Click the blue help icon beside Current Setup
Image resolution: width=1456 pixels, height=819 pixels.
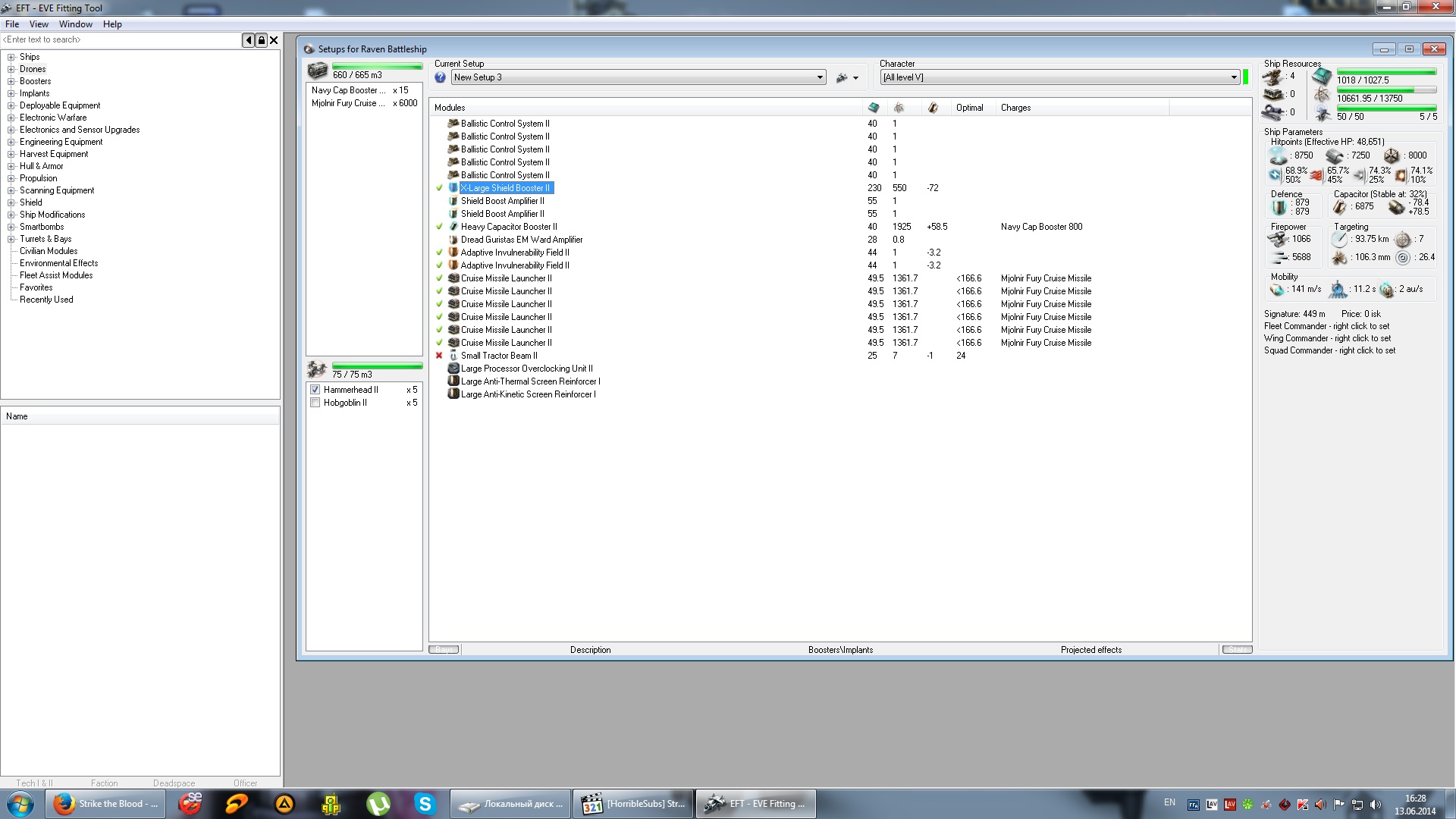point(440,77)
